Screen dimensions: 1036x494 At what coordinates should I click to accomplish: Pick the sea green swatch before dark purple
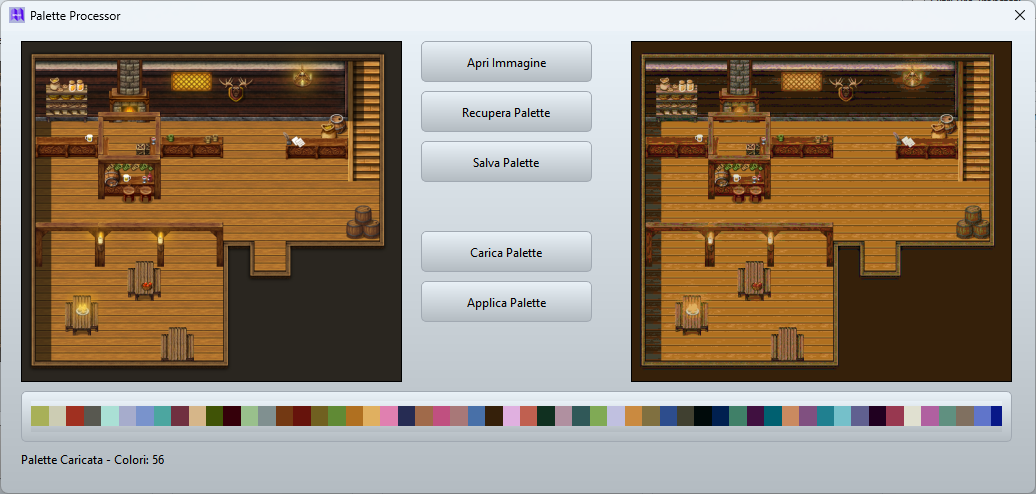tap(738, 416)
